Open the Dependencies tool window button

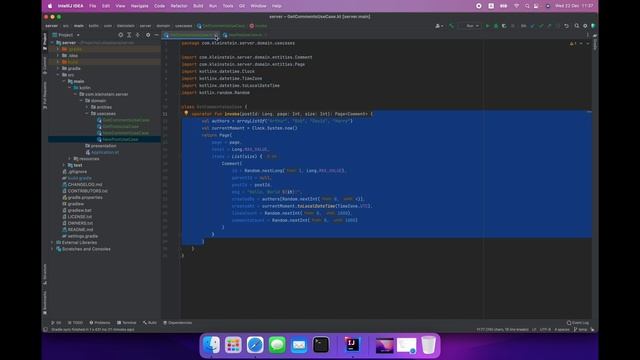pyautogui.click(x=178, y=322)
